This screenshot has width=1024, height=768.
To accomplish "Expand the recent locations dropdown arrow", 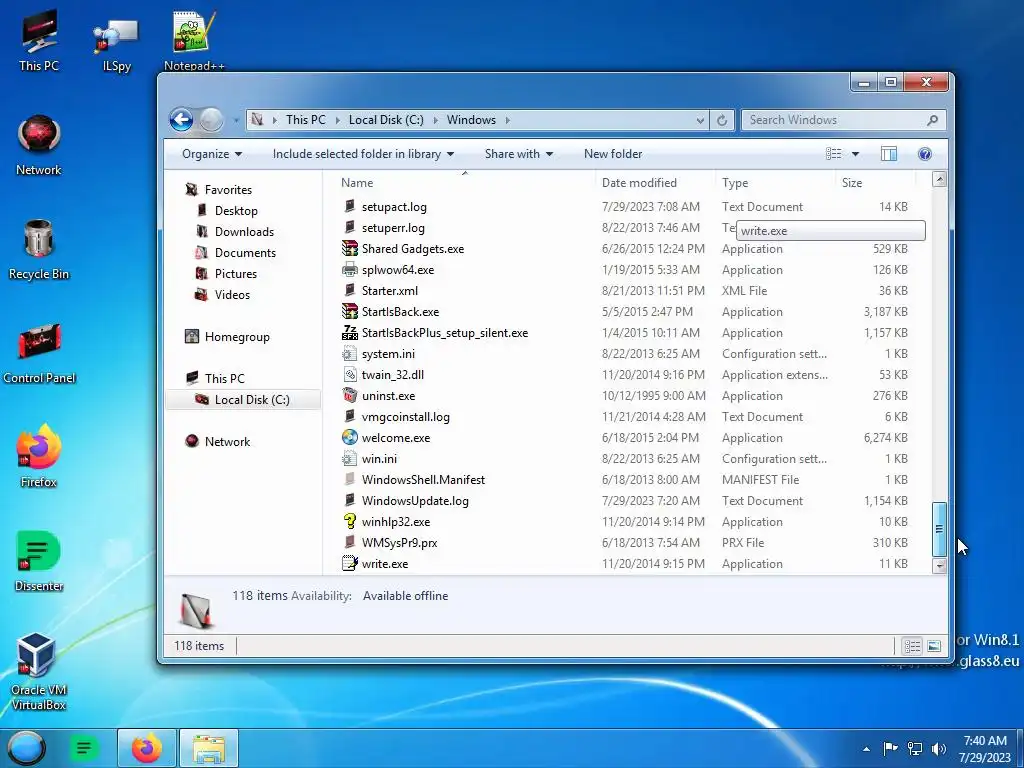I will tap(236, 120).
